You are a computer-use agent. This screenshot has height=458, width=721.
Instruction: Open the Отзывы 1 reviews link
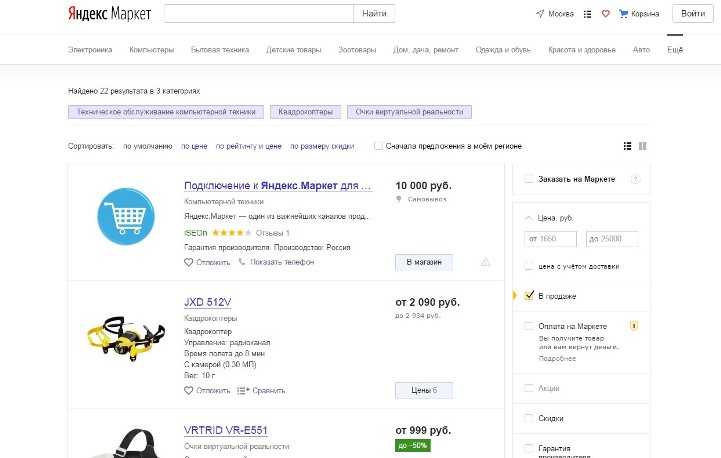tap(273, 233)
